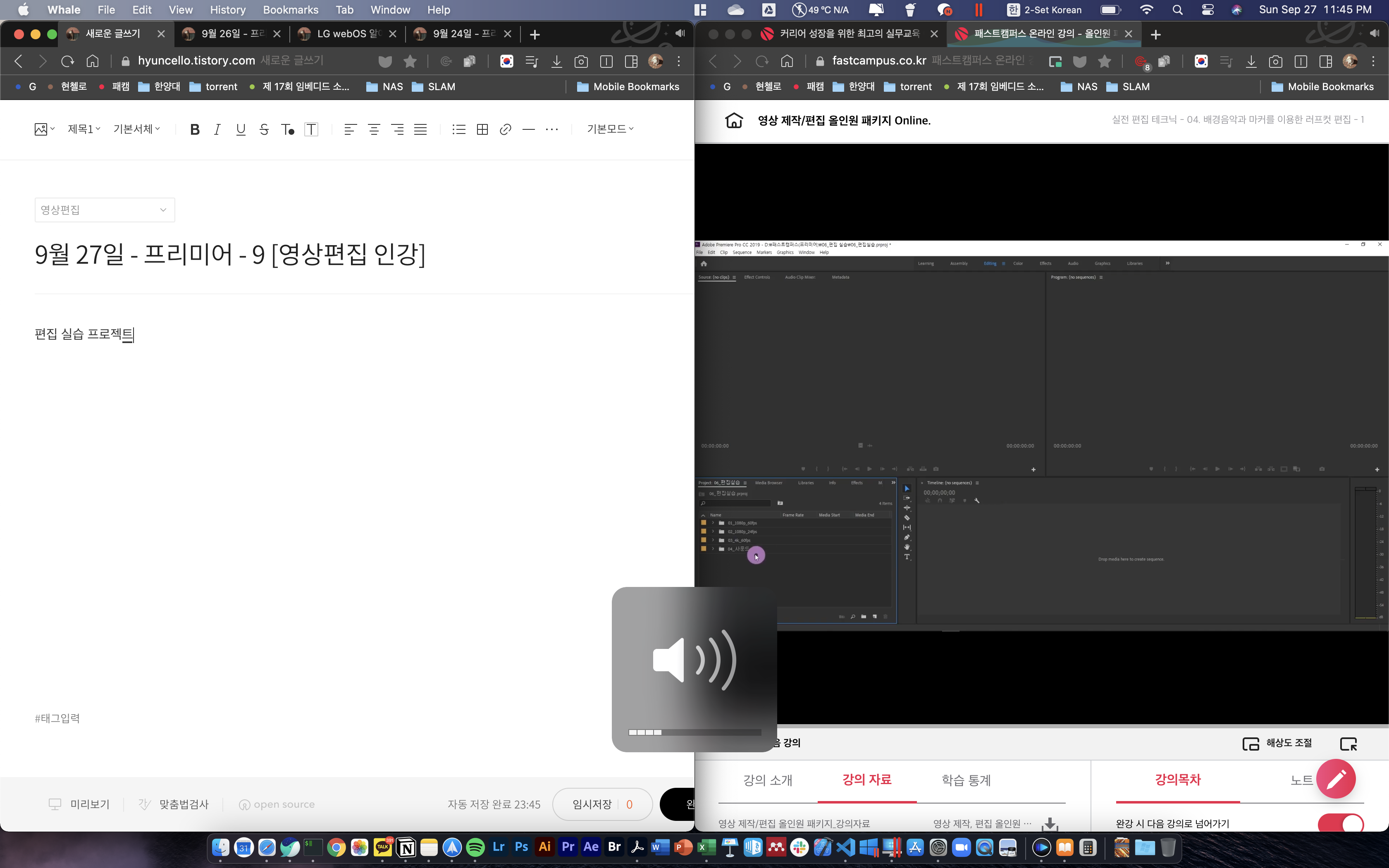Expand the 기본서체 font dropdown
Viewport: 1389px width, 868px height.
(x=136, y=129)
